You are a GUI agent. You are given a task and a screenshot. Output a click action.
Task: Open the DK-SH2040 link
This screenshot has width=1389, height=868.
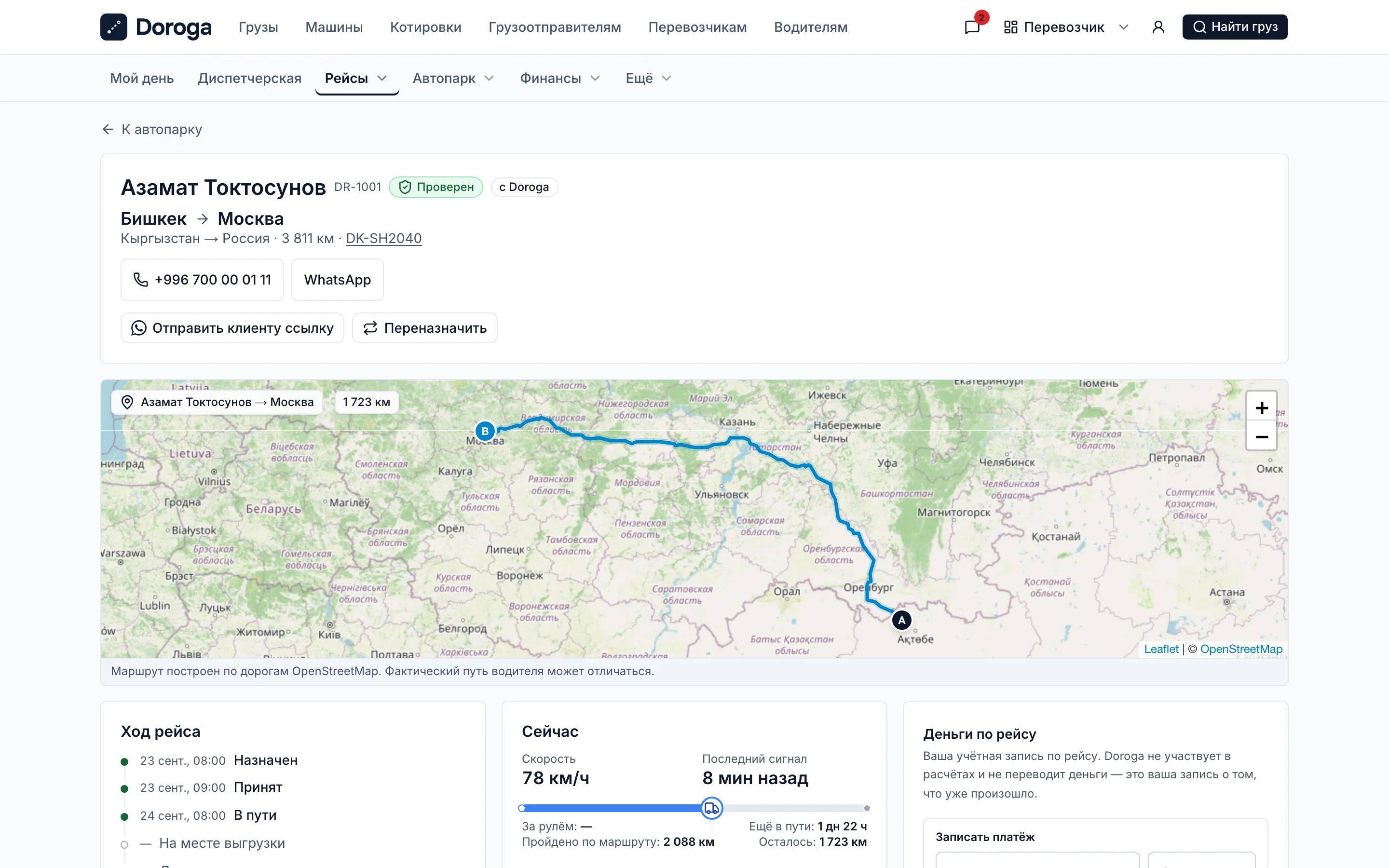[384, 238]
